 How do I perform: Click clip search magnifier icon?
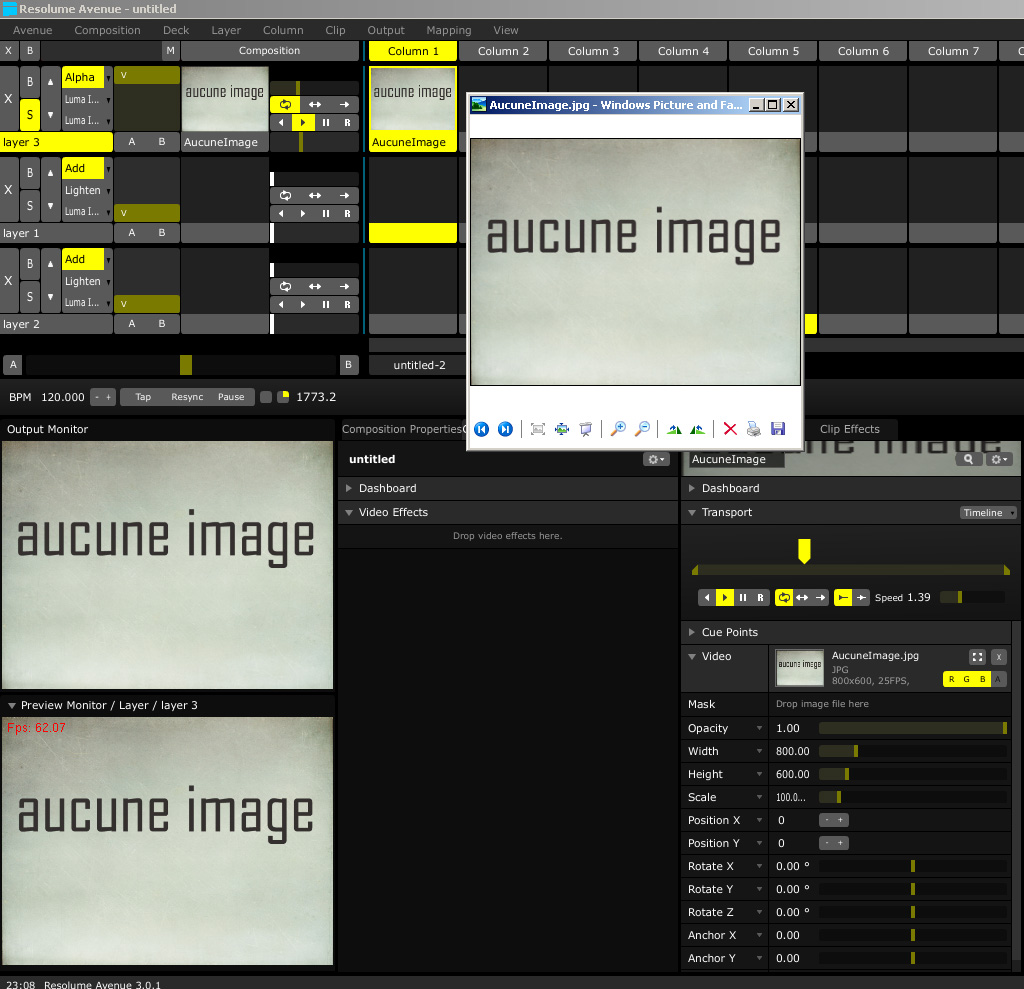pyautogui.click(x=968, y=459)
